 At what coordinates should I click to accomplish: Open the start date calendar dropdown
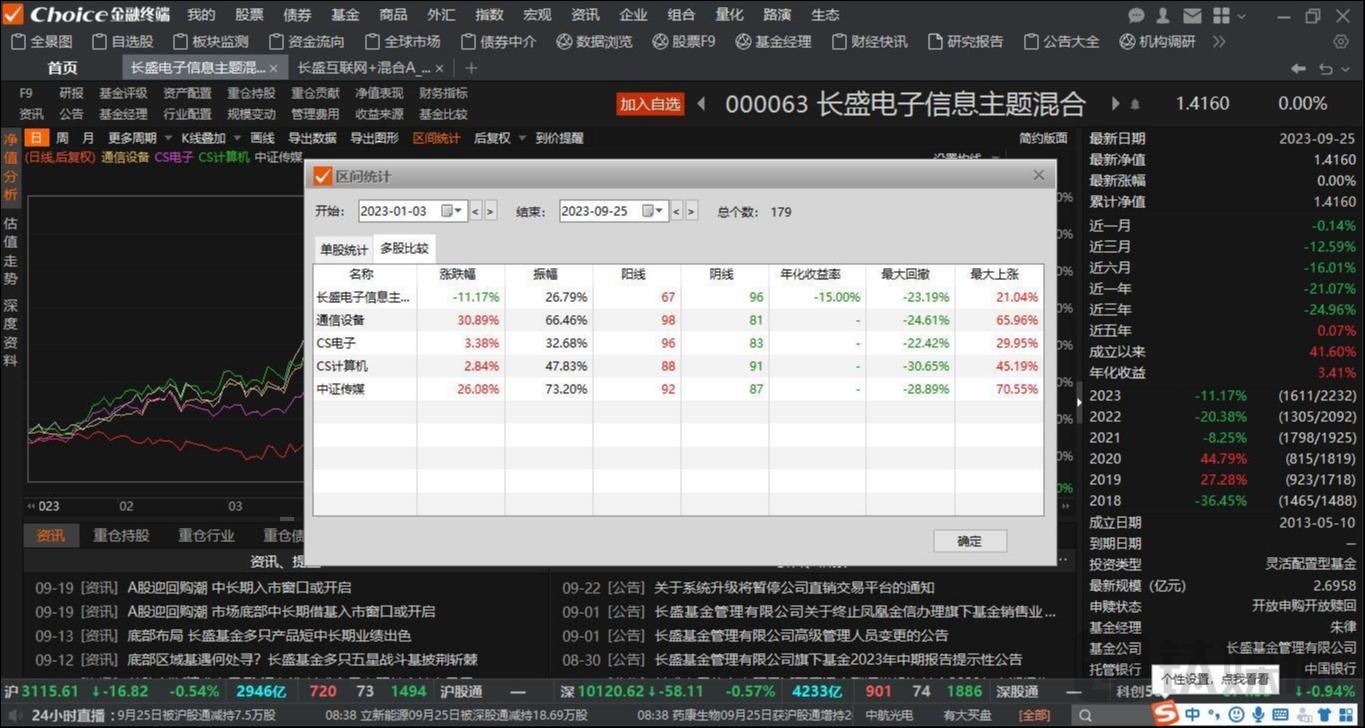451,211
